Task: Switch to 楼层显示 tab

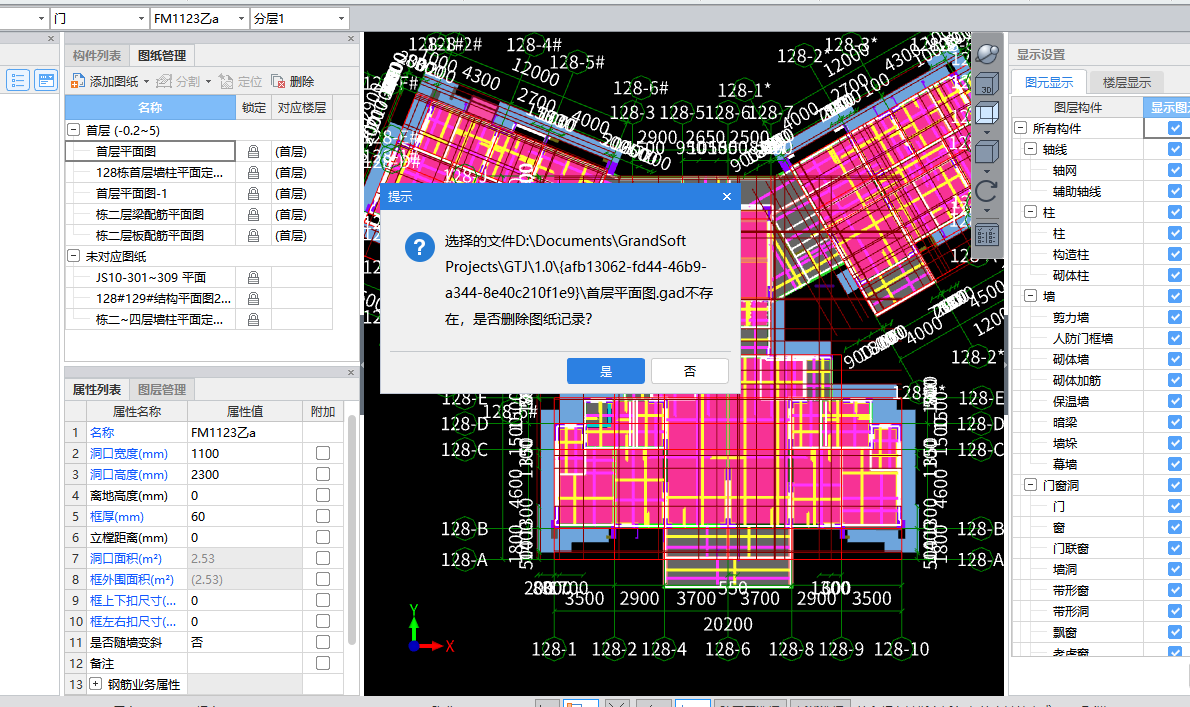Action: click(1126, 82)
